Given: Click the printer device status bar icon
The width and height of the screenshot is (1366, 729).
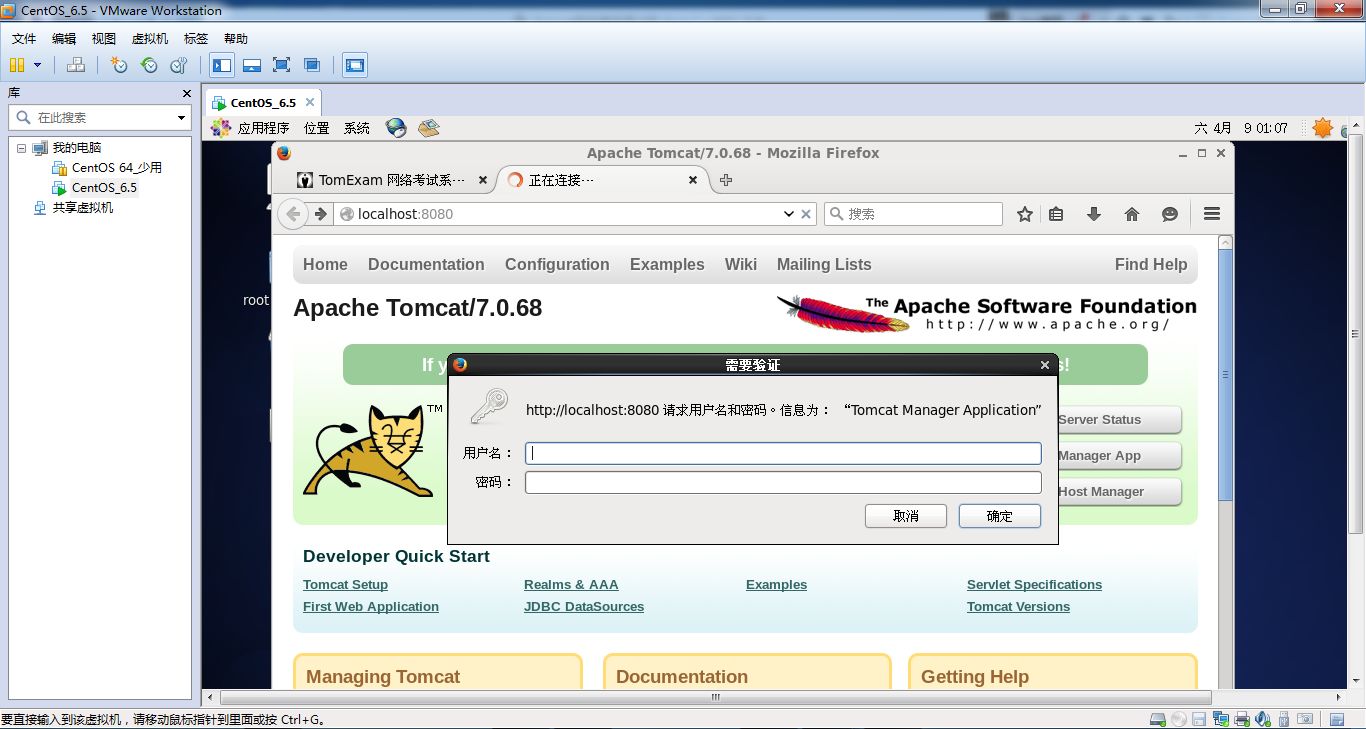Looking at the screenshot, I should (1241, 719).
